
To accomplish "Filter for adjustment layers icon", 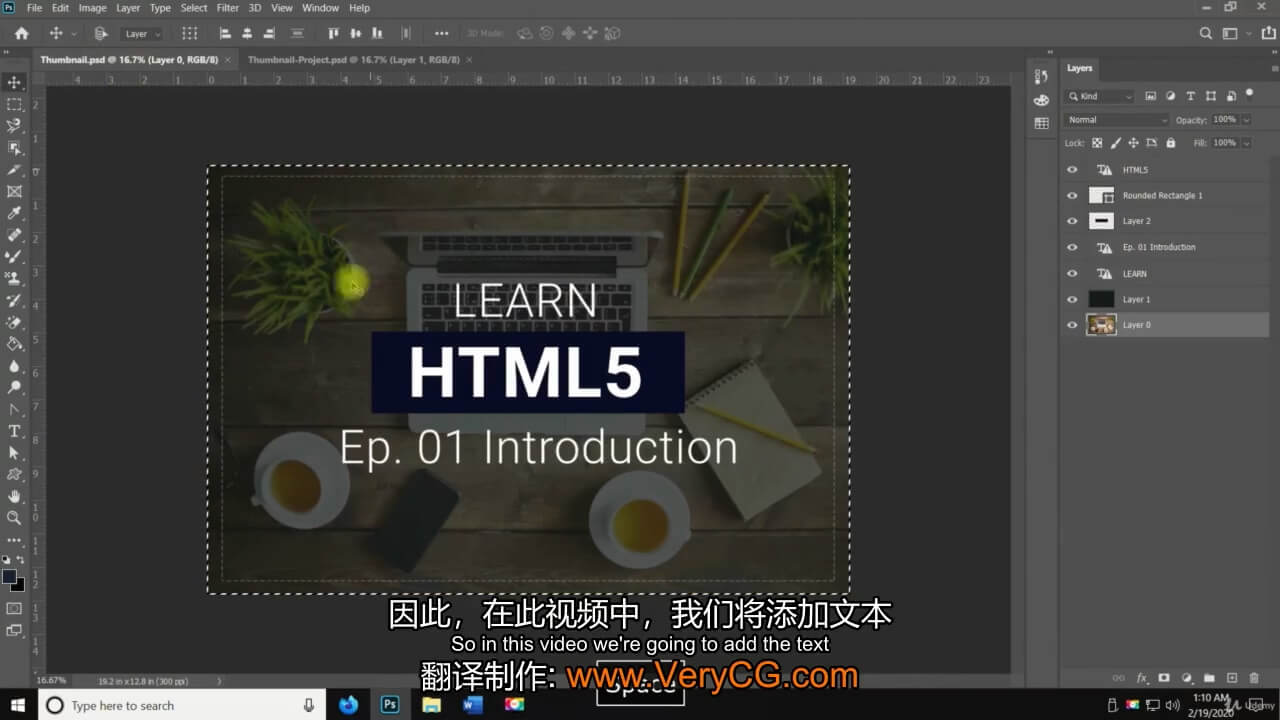I will (1170, 96).
